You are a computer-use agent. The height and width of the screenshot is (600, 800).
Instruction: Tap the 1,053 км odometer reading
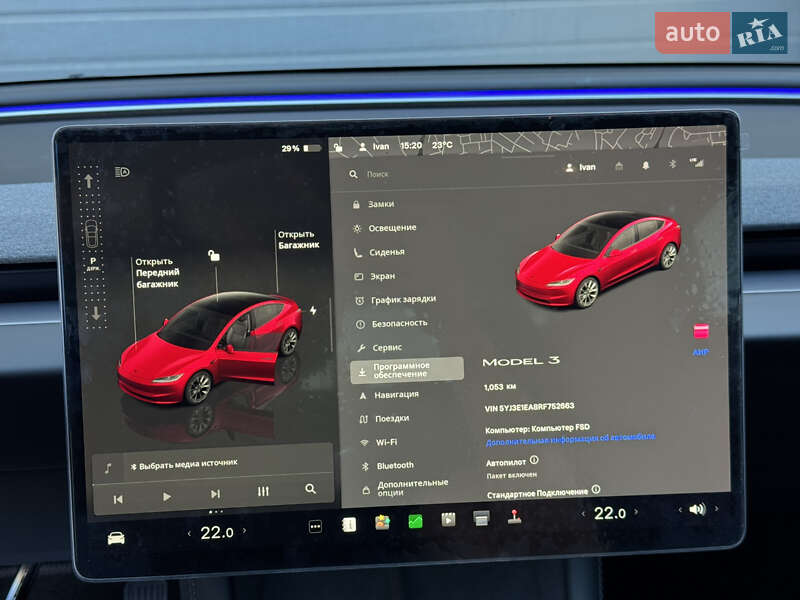(500, 387)
